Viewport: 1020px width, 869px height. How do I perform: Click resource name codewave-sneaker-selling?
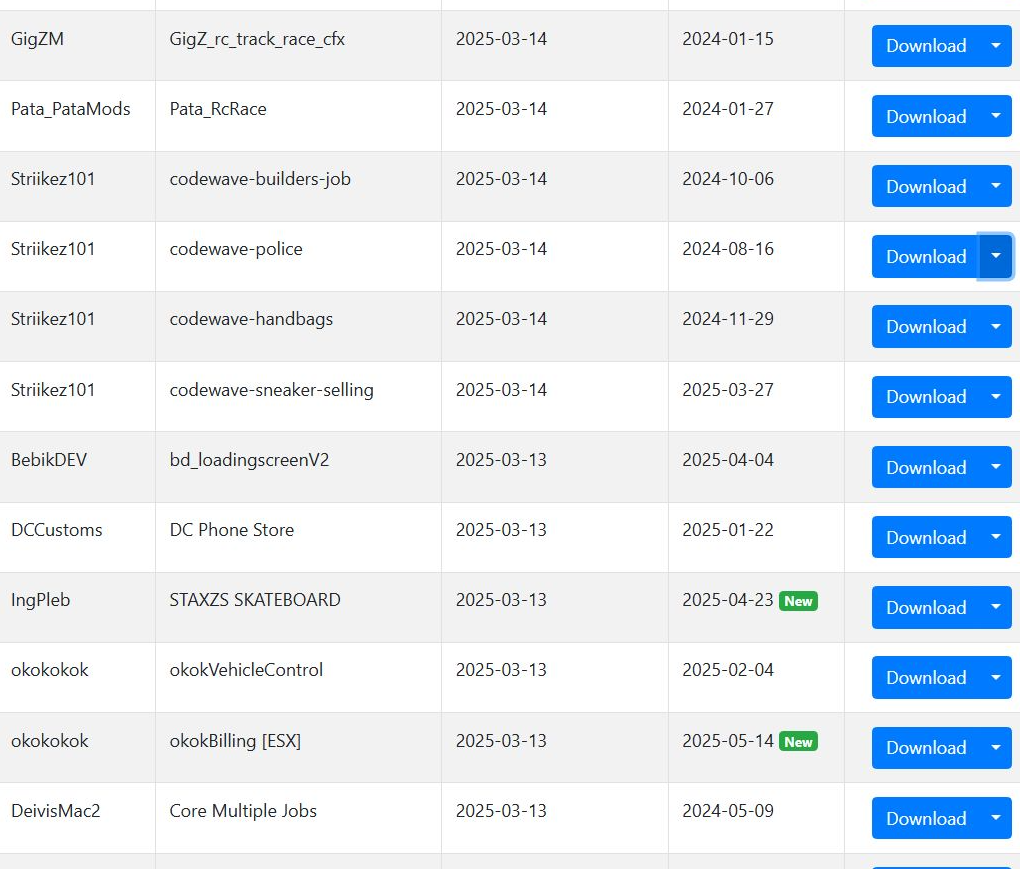point(271,390)
